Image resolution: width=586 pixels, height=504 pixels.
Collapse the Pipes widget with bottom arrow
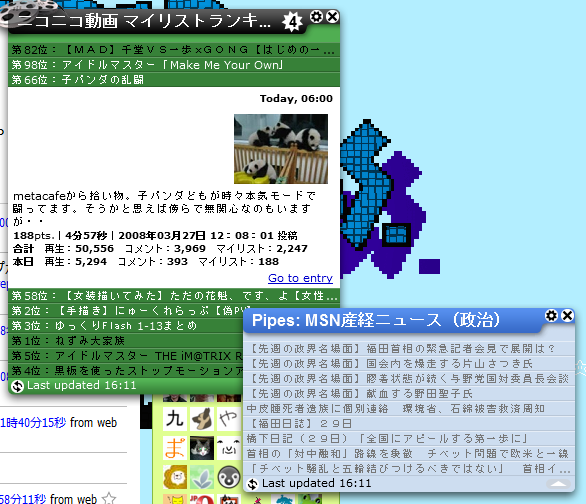click(558, 484)
